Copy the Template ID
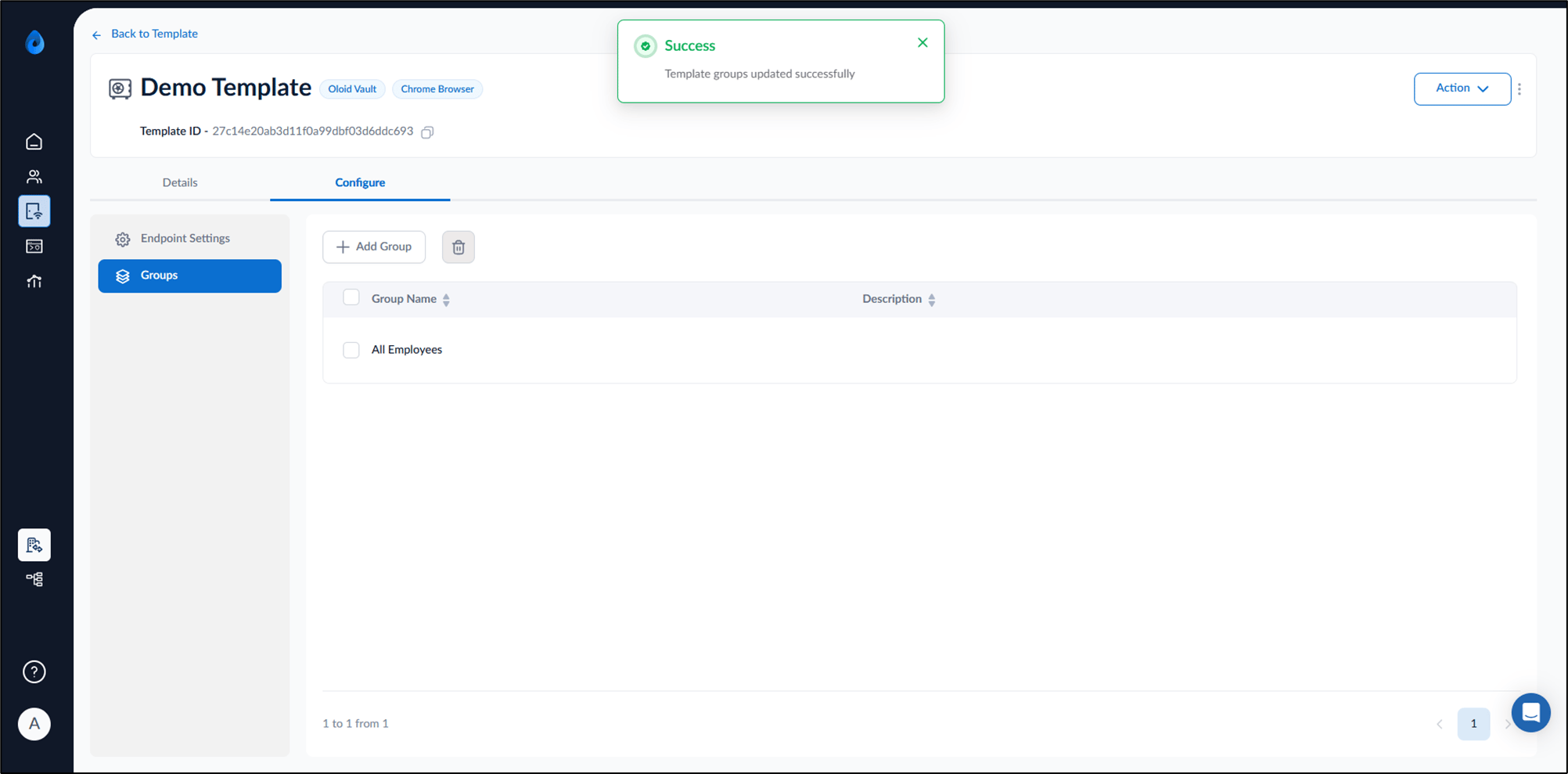 pos(427,131)
